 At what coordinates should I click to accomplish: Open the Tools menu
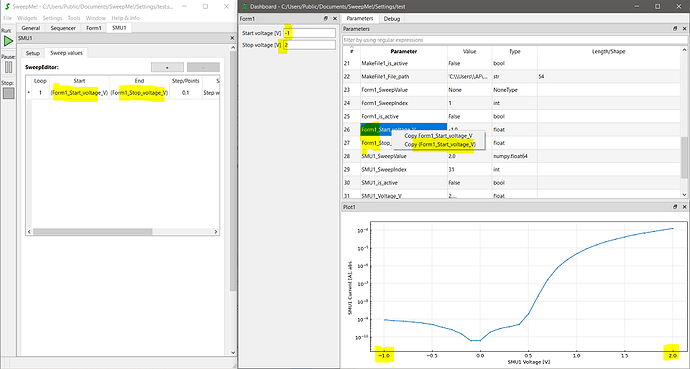click(x=74, y=18)
